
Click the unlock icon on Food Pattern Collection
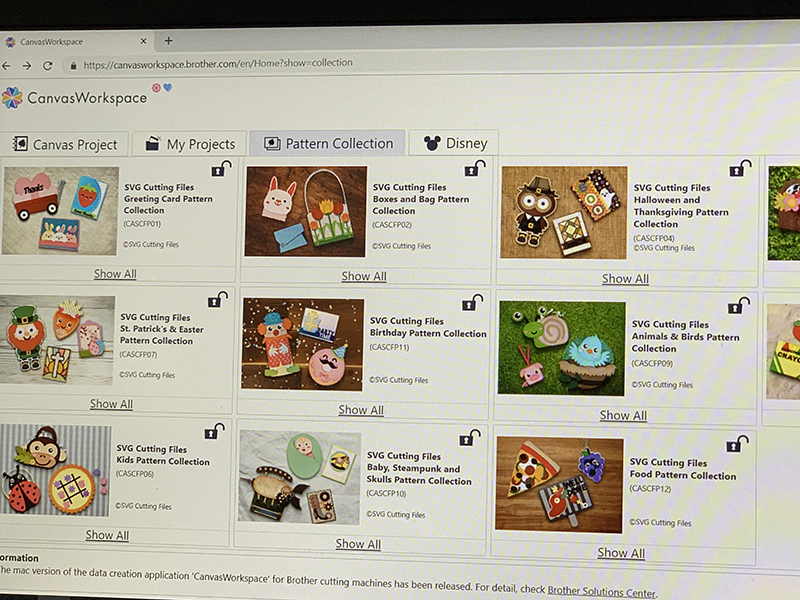point(737,443)
